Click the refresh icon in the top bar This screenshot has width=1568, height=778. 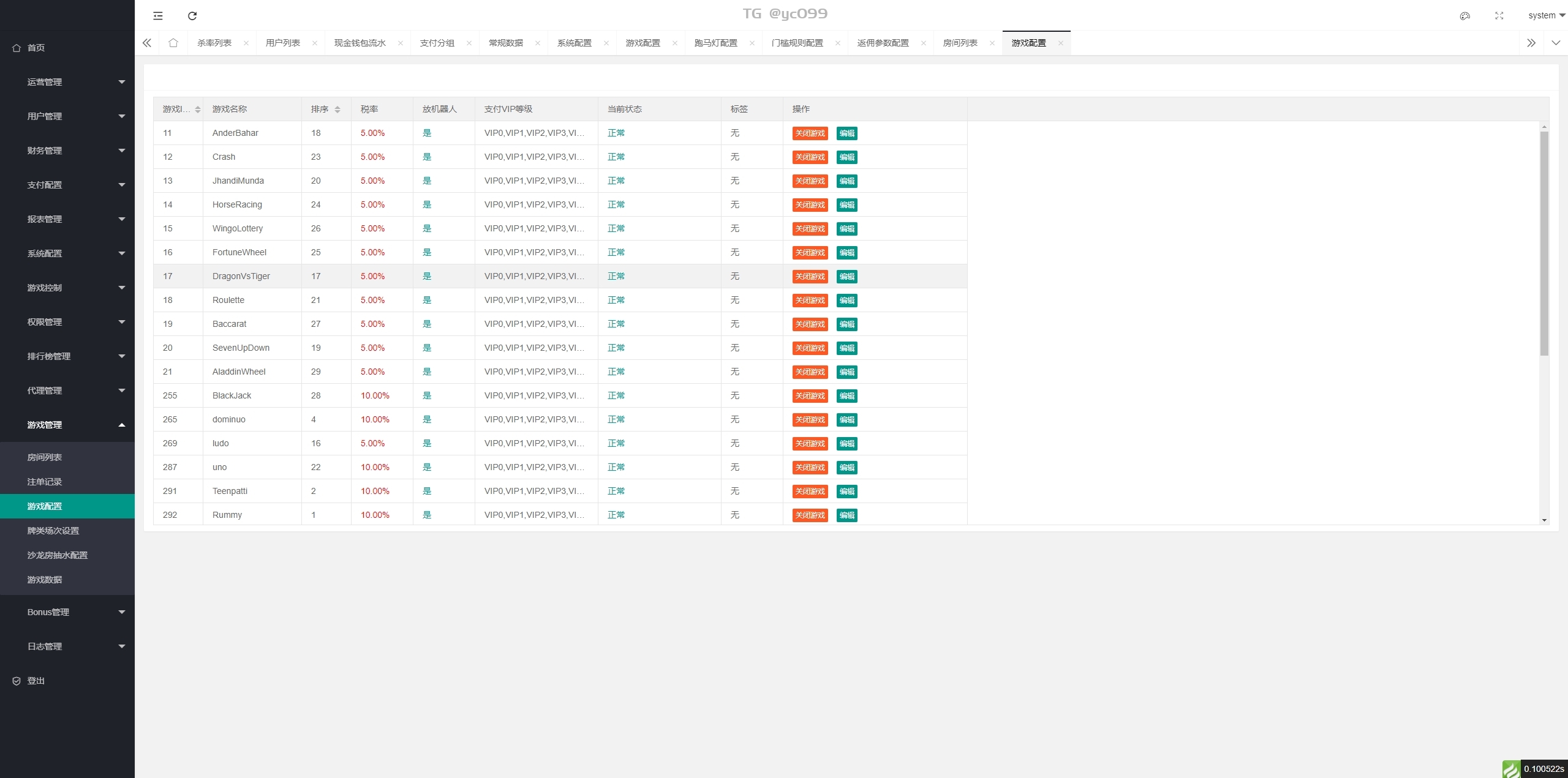point(192,16)
